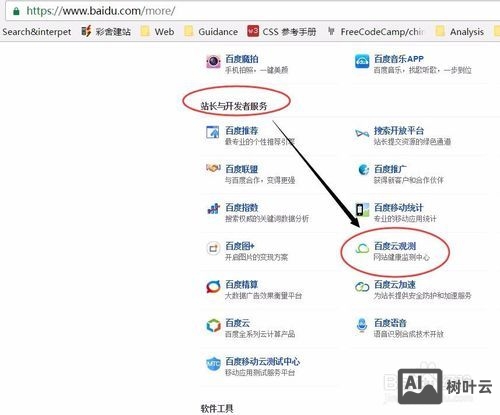Open the CSS 参考手册 bookmark
The width and height of the screenshot is (500, 415).
[282, 32]
